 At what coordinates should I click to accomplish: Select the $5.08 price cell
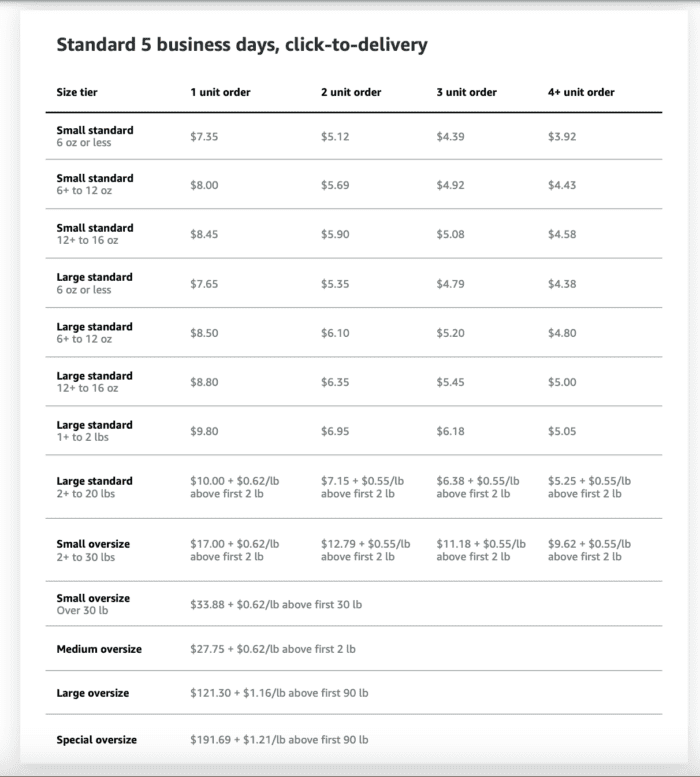coord(450,235)
